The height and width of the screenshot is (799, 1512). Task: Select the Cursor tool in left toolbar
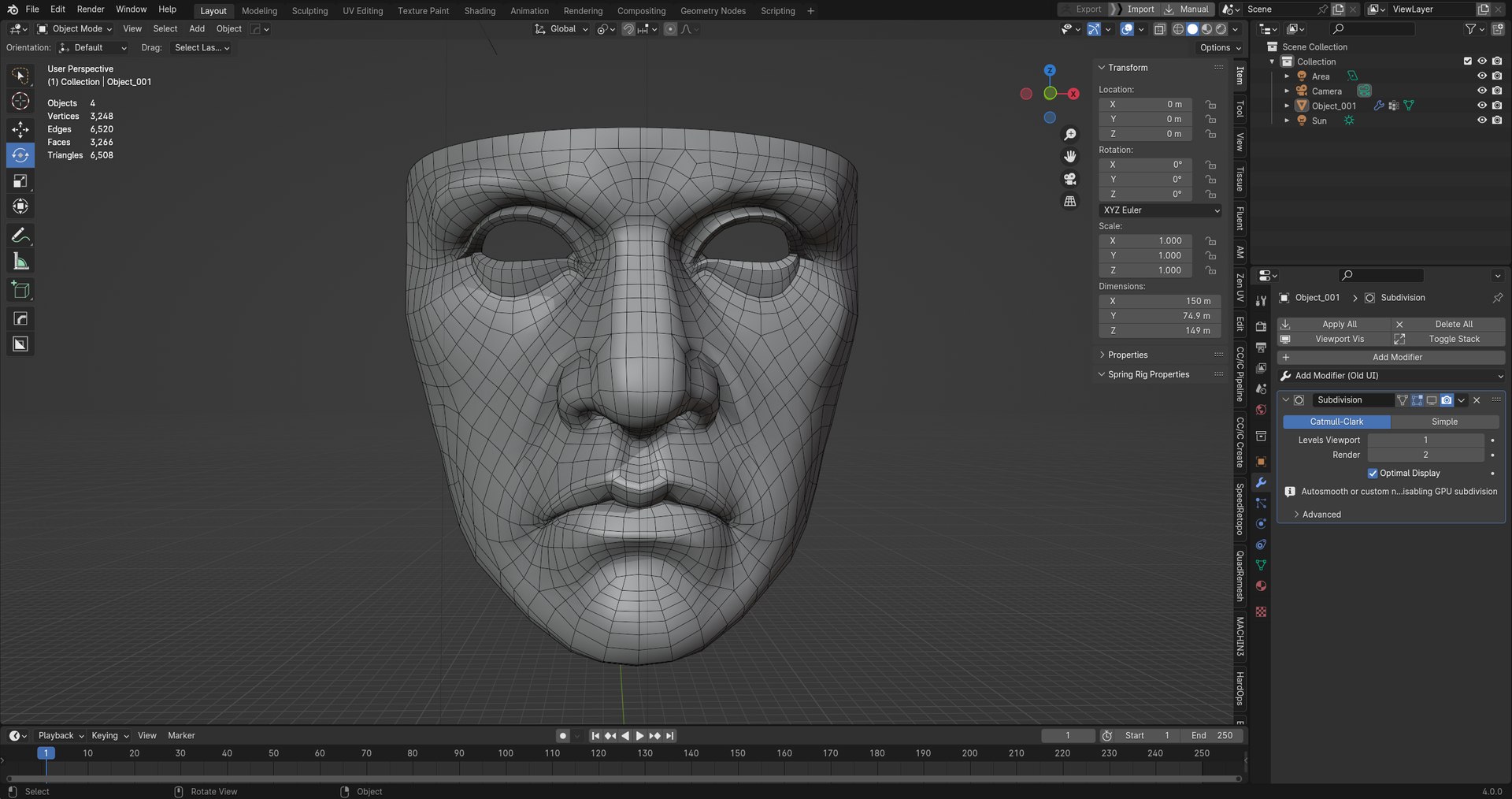click(x=20, y=101)
